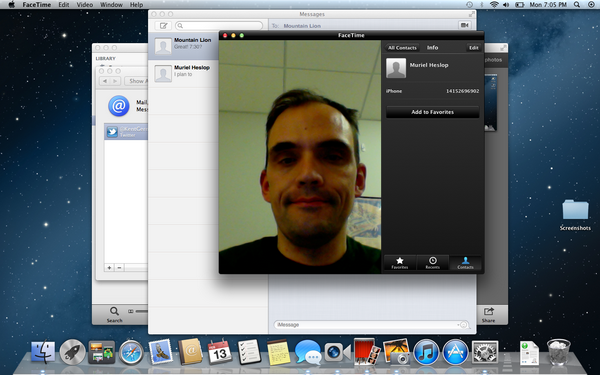
Task: Click blue @ Mail accounts icon
Action: pos(119,106)
